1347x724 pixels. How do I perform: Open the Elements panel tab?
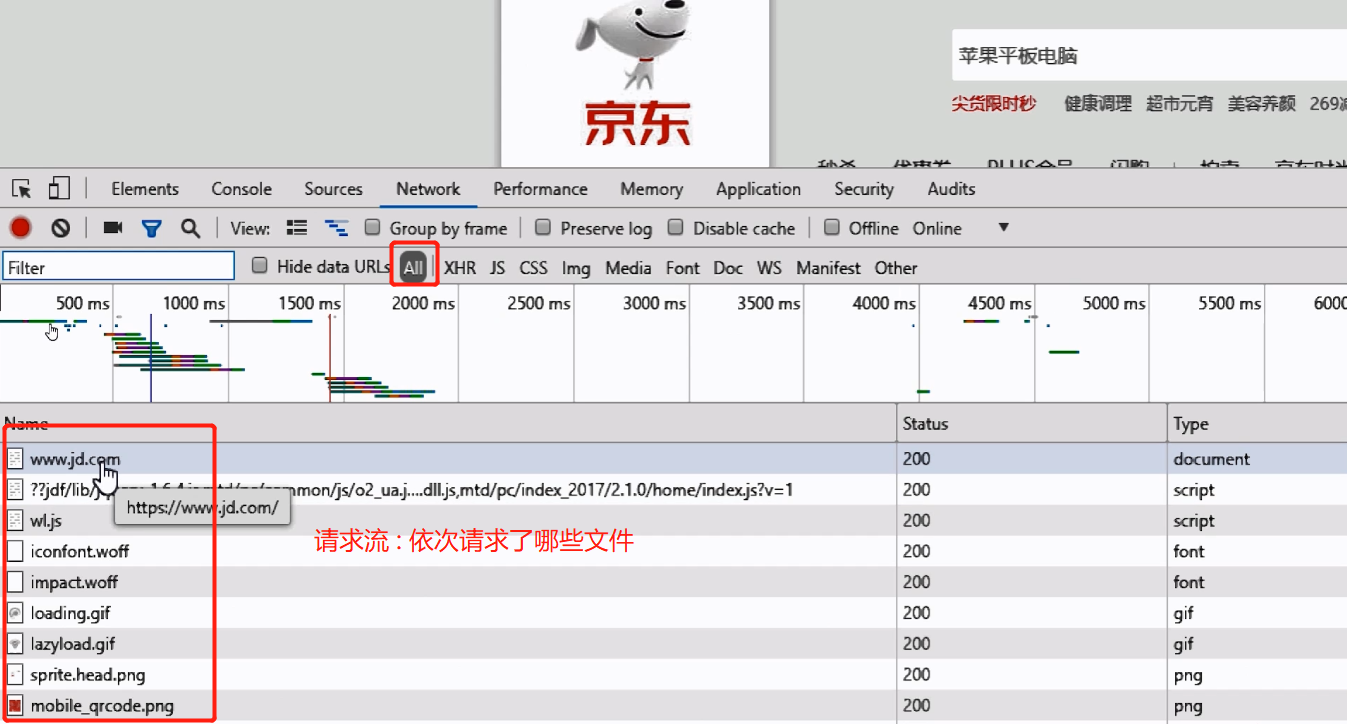tap(145, 189)
